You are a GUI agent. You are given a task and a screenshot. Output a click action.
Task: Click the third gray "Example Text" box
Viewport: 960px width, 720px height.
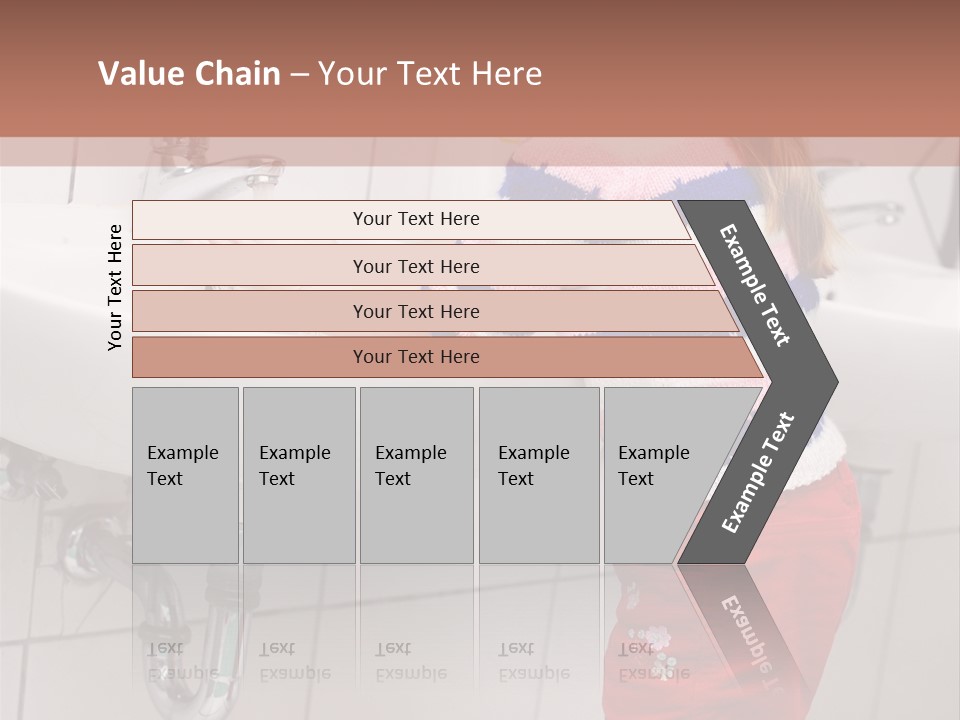[416, 475]
